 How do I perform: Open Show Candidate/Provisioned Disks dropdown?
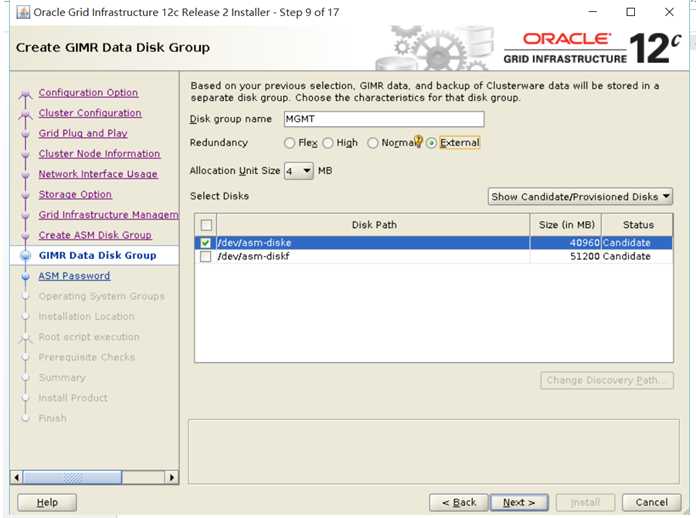pyautogui.click(x=580, y=197)
